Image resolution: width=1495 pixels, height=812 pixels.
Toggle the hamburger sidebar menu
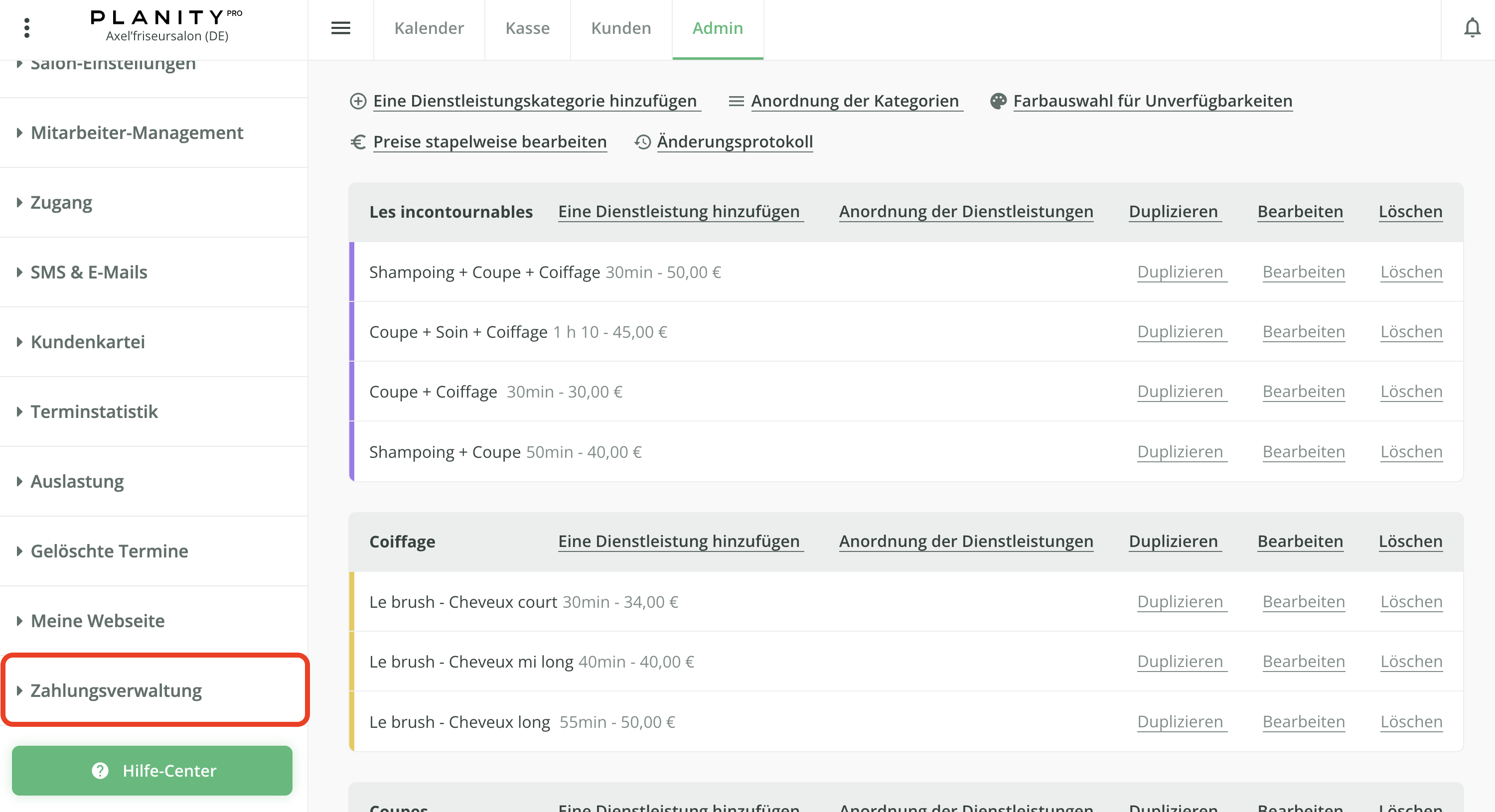(341, 28)
